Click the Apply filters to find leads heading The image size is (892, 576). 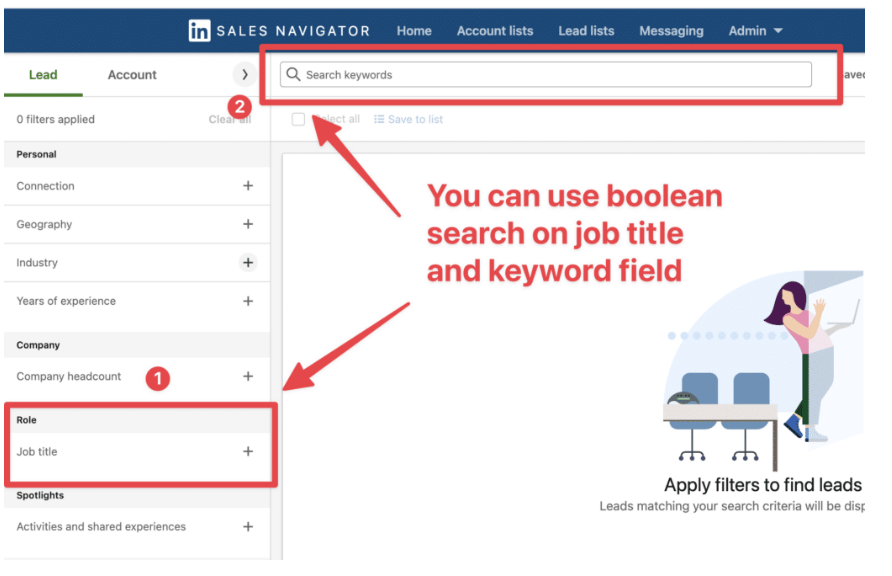tap(763, 485)
